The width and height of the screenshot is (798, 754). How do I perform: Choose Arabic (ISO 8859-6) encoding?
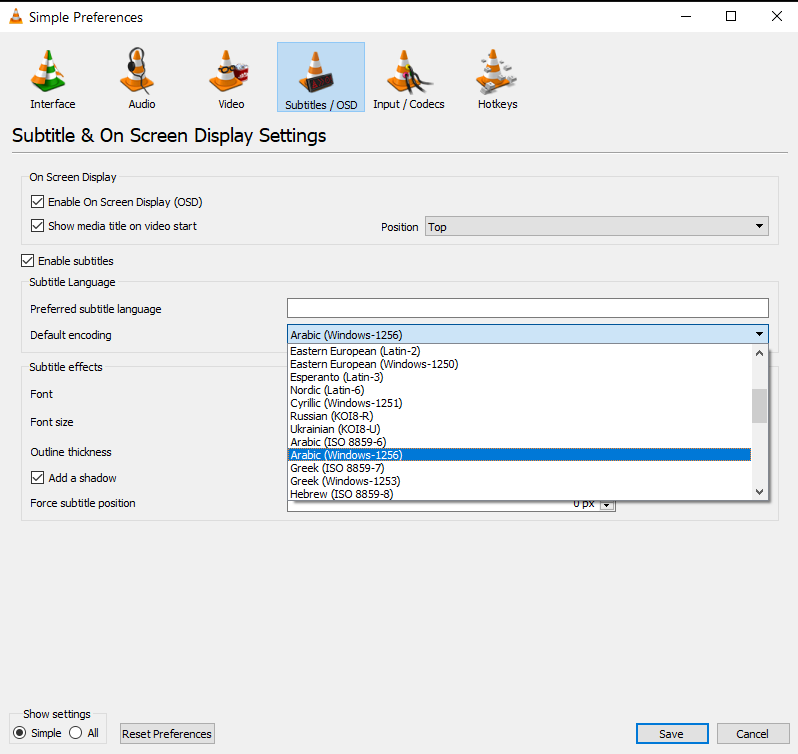[519, 442]
